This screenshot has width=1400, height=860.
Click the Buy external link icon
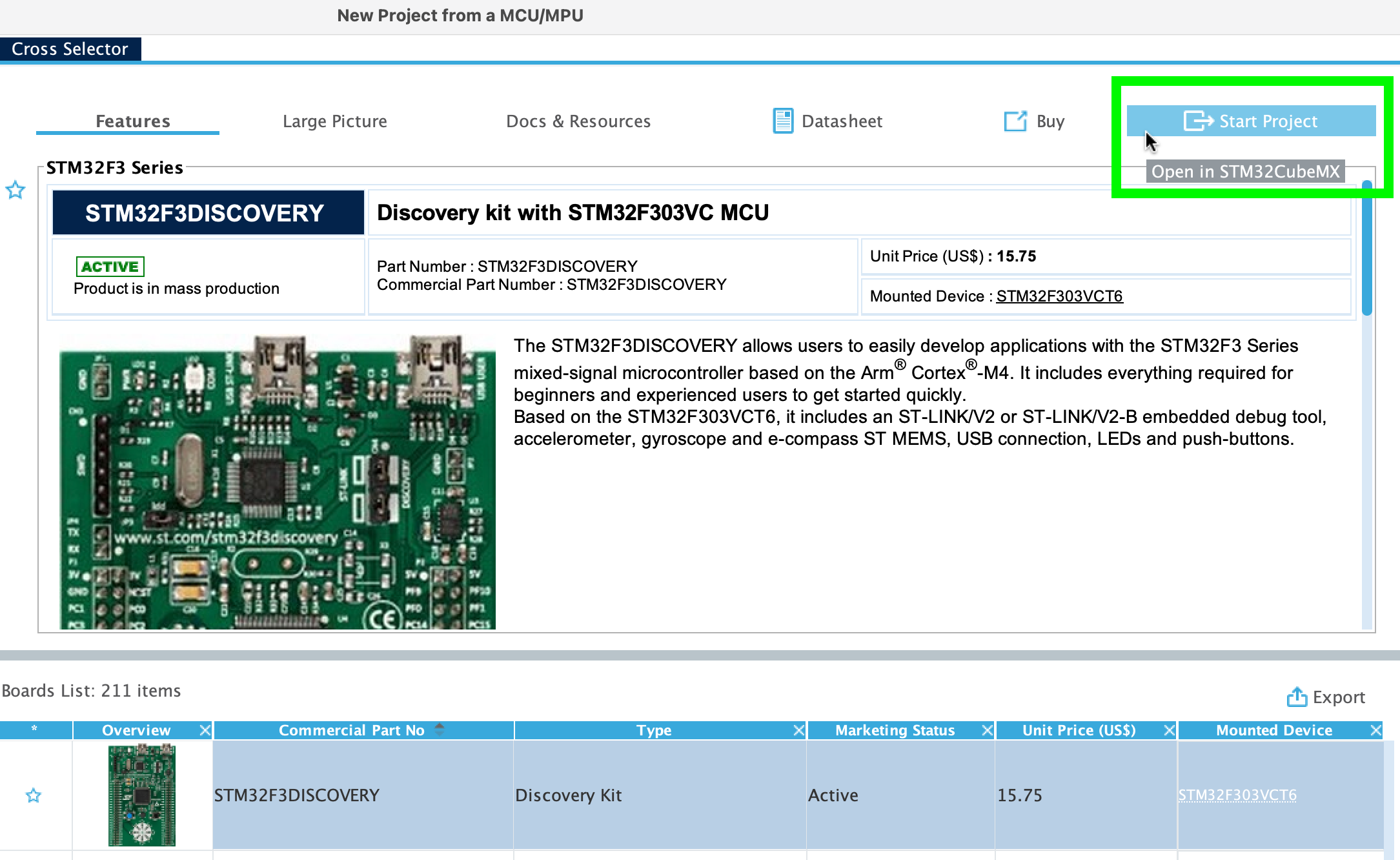[x=1015, y=121]
